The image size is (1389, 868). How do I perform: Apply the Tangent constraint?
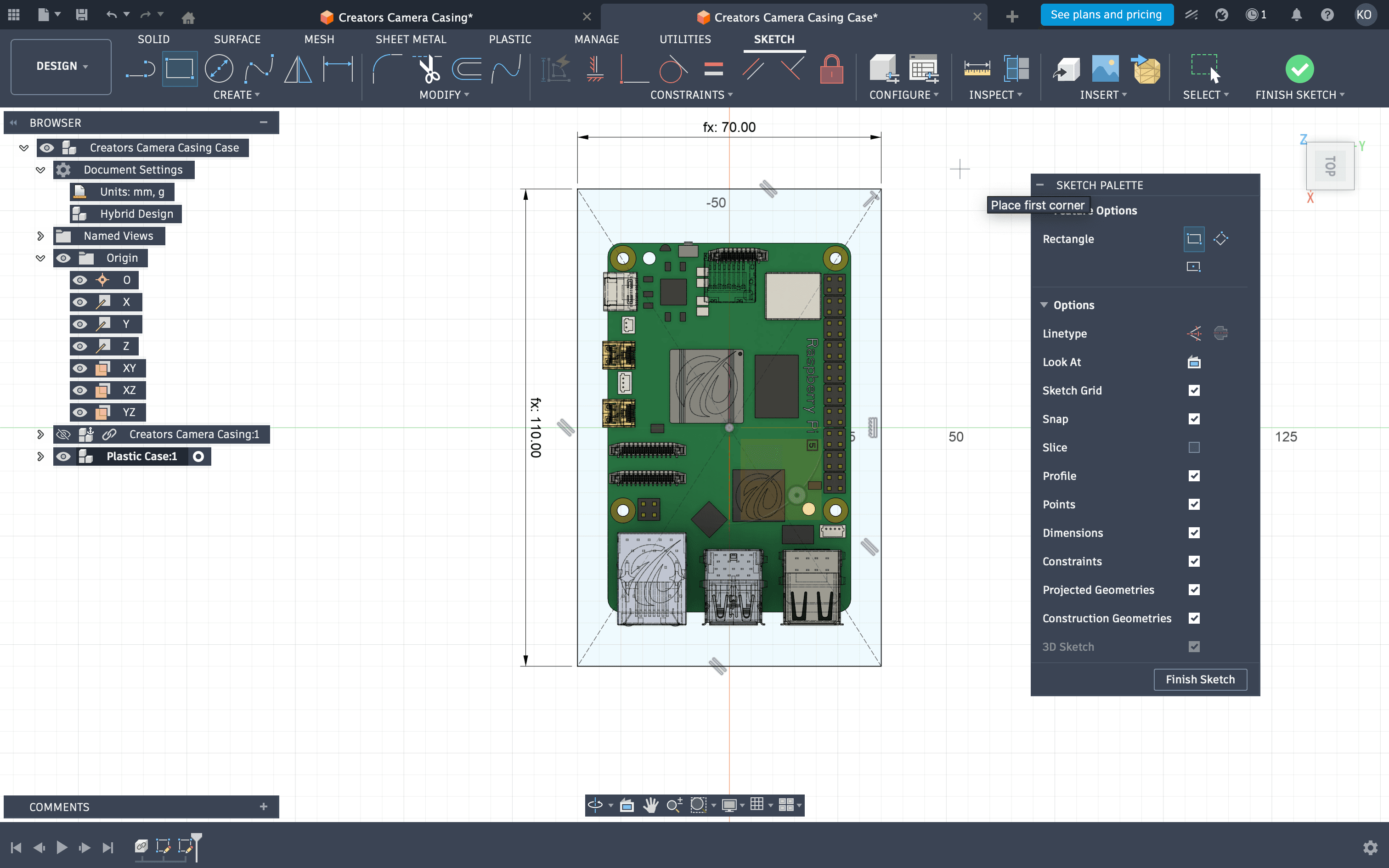(673, 69)
